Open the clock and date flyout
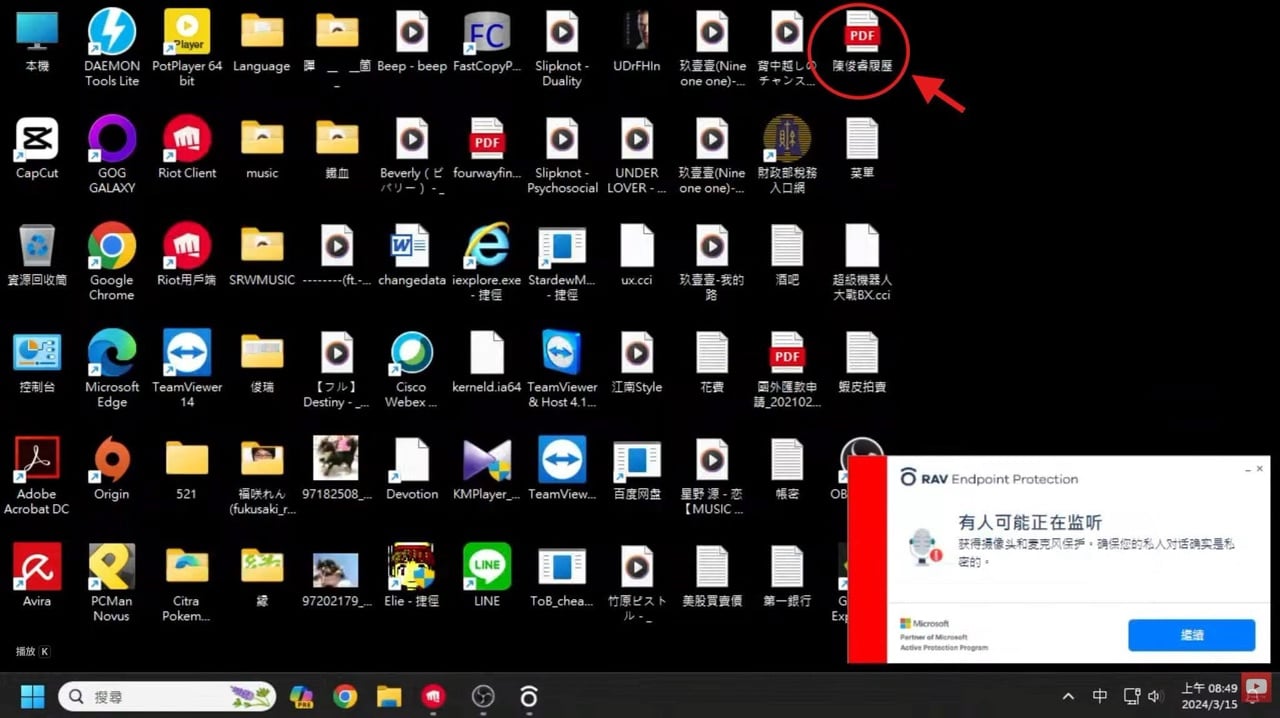1280x718 pixels. pos(1208,696)
